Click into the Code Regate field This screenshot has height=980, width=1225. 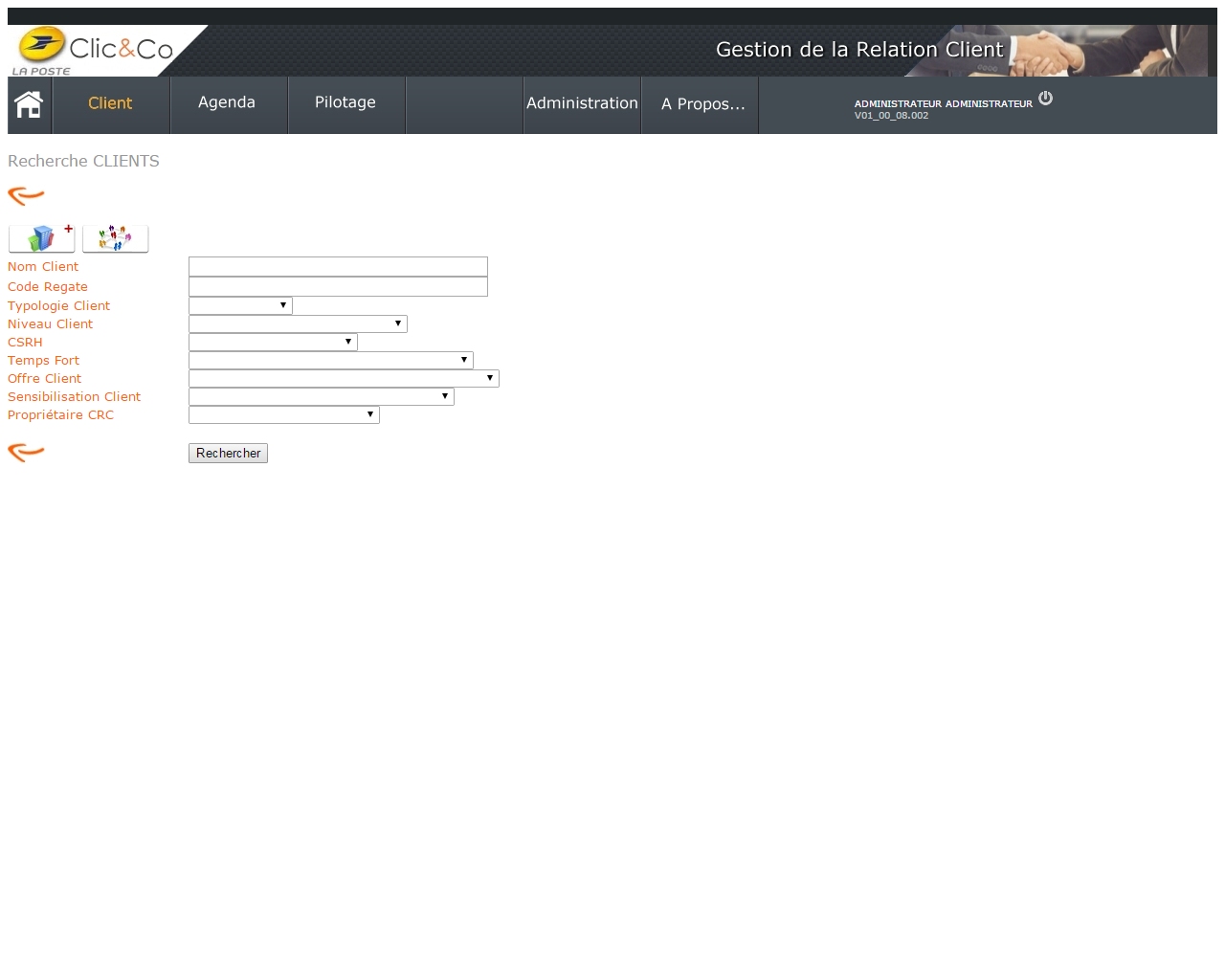point(338,287)
